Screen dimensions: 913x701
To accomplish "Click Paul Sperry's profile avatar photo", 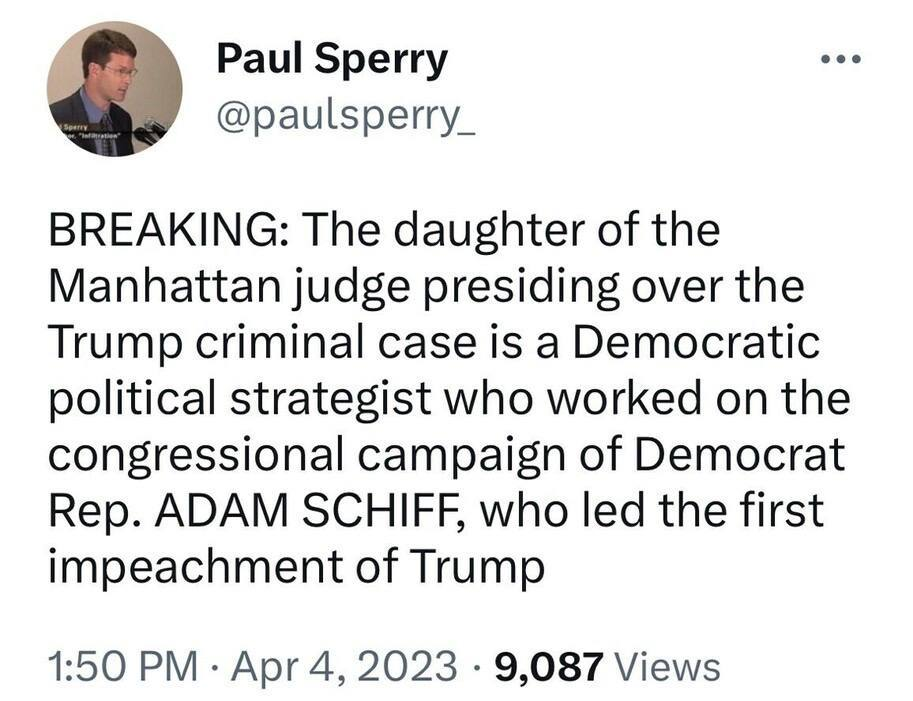I will [114, 89].
